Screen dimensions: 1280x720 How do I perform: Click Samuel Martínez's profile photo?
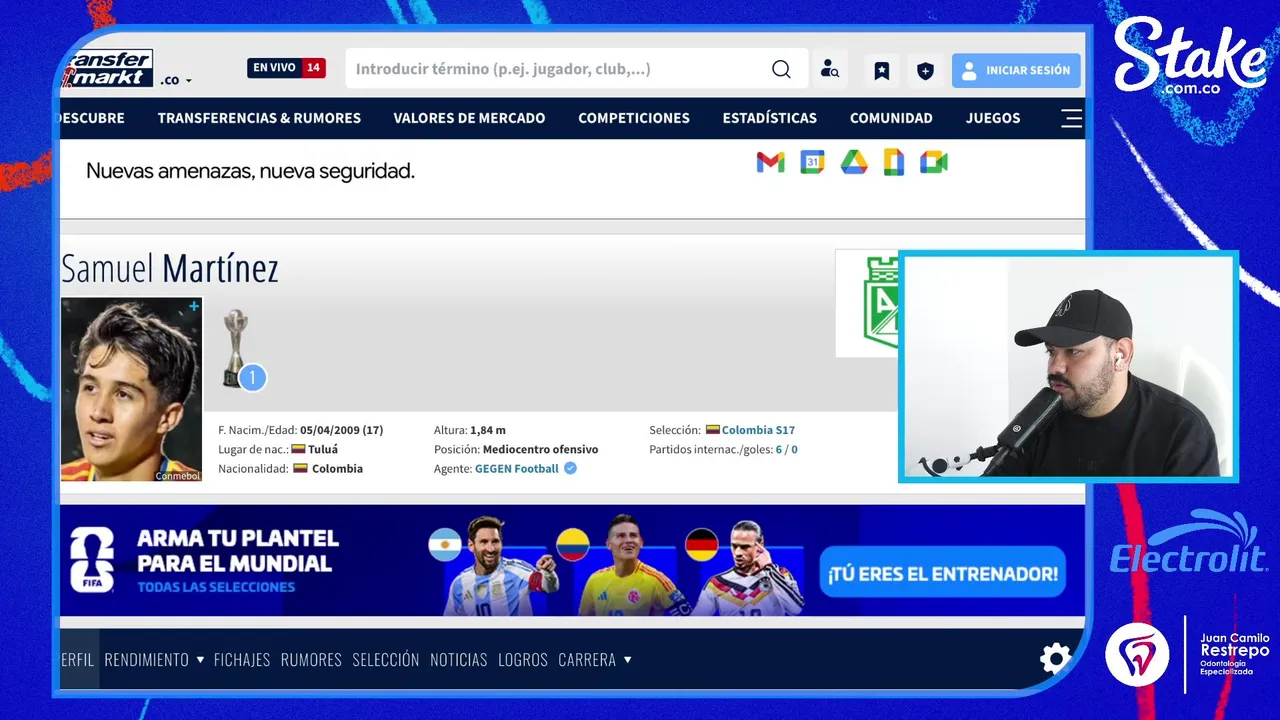point(131,389)
